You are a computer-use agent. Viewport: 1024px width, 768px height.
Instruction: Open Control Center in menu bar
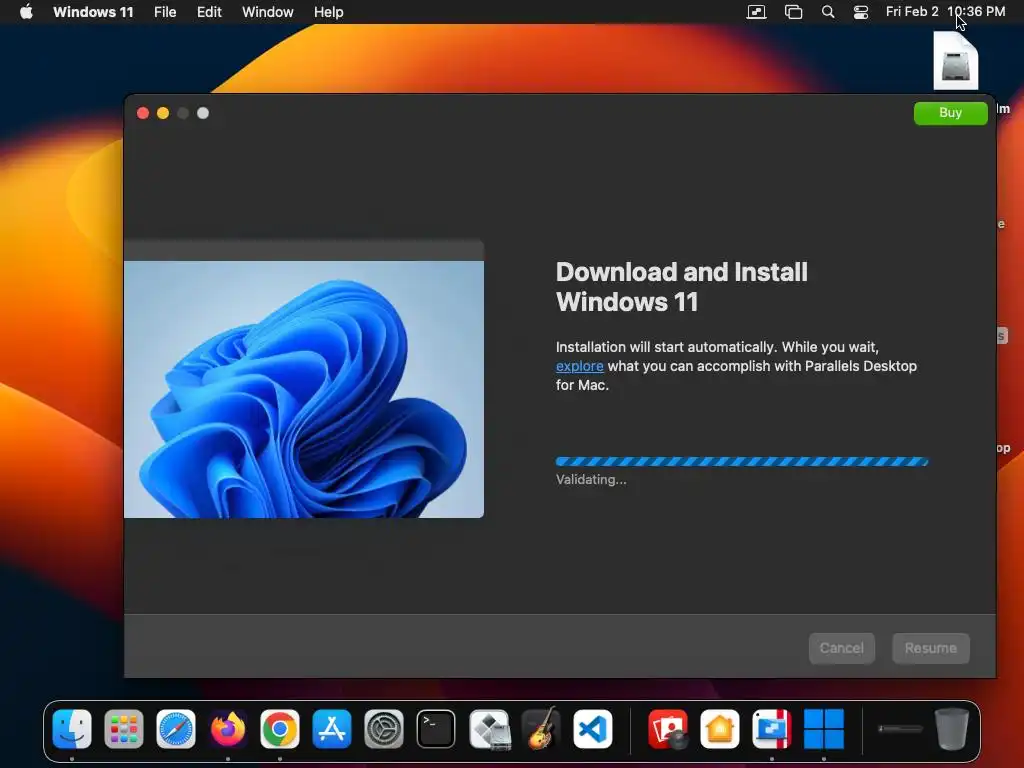click(x=861, y=12)
